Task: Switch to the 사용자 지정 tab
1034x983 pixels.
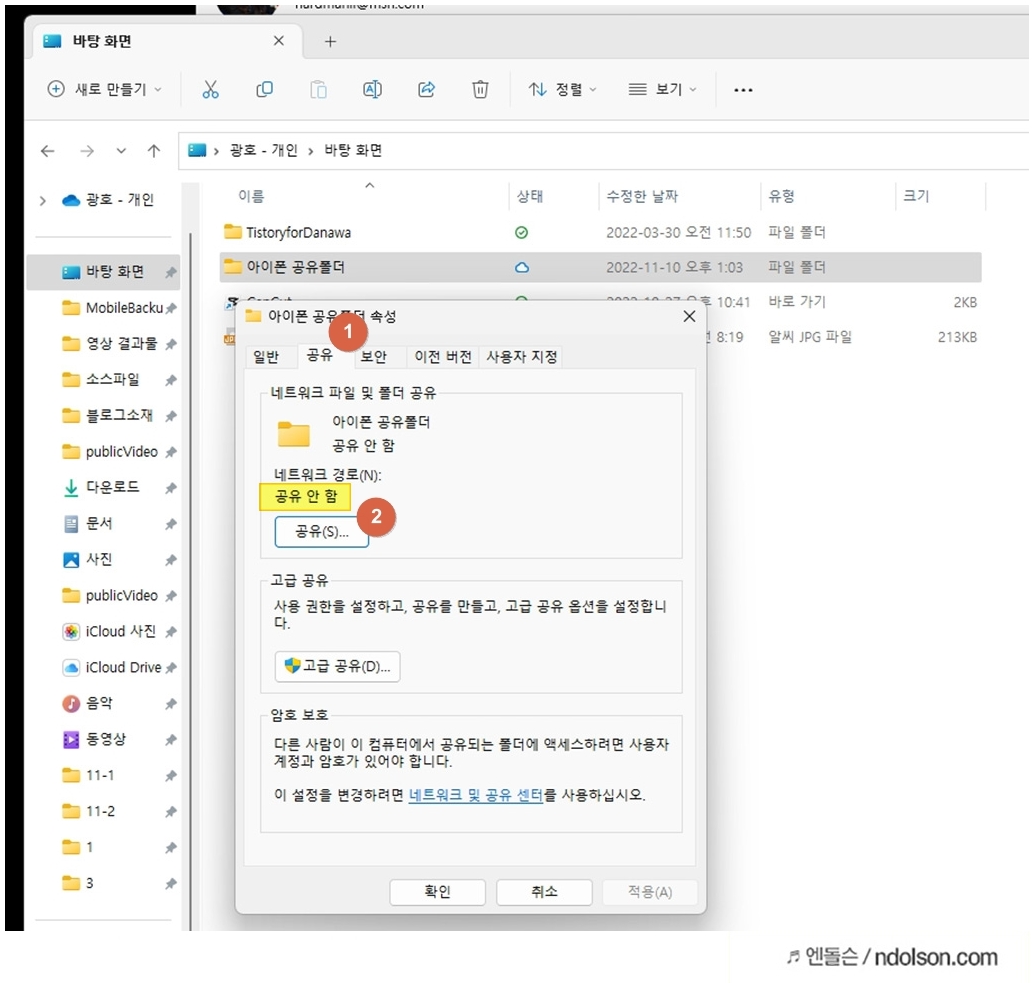Action: tap(522, 357)
